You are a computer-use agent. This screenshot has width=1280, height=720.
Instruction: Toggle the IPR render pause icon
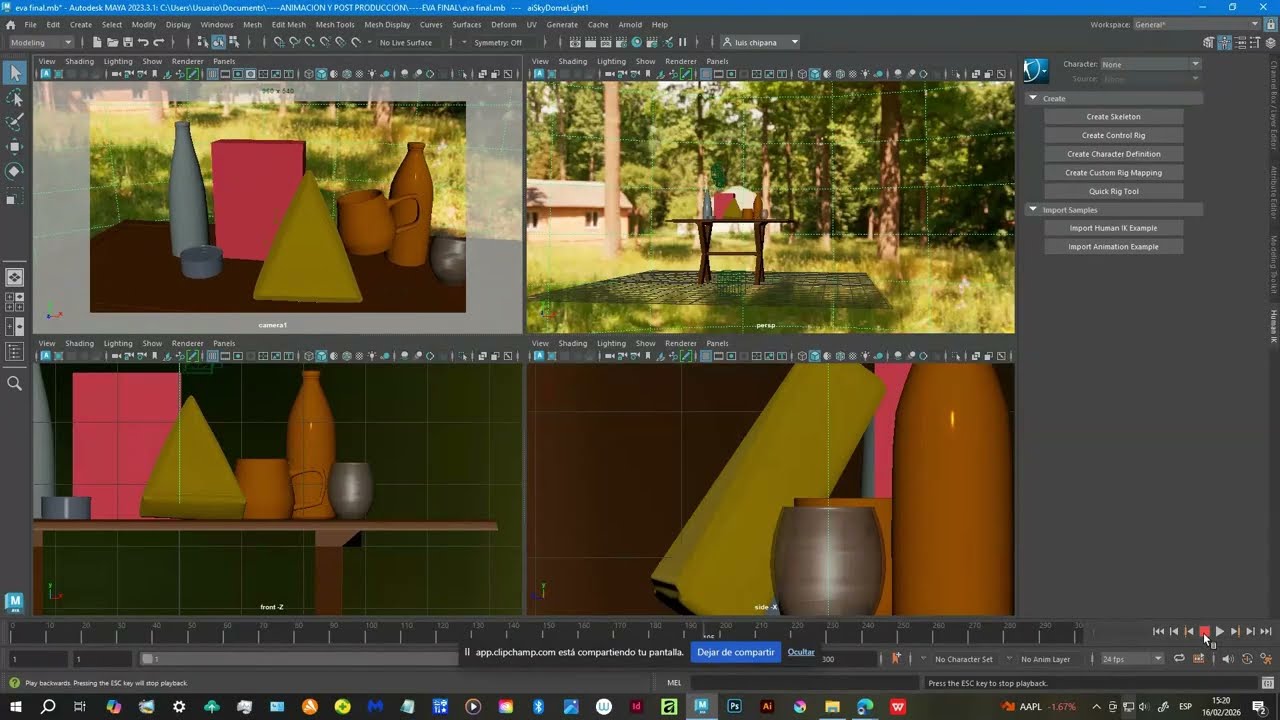point(683,42)
